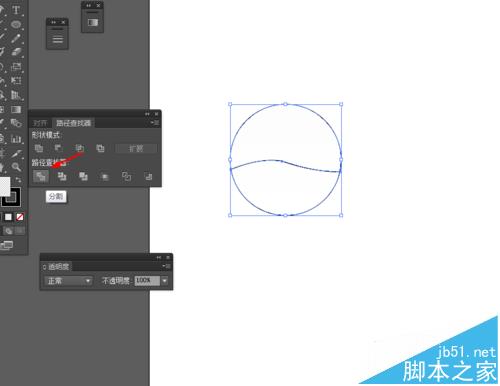Click the Fill color swatch
This screenshot has width=500, height=386.
(4, 186)
